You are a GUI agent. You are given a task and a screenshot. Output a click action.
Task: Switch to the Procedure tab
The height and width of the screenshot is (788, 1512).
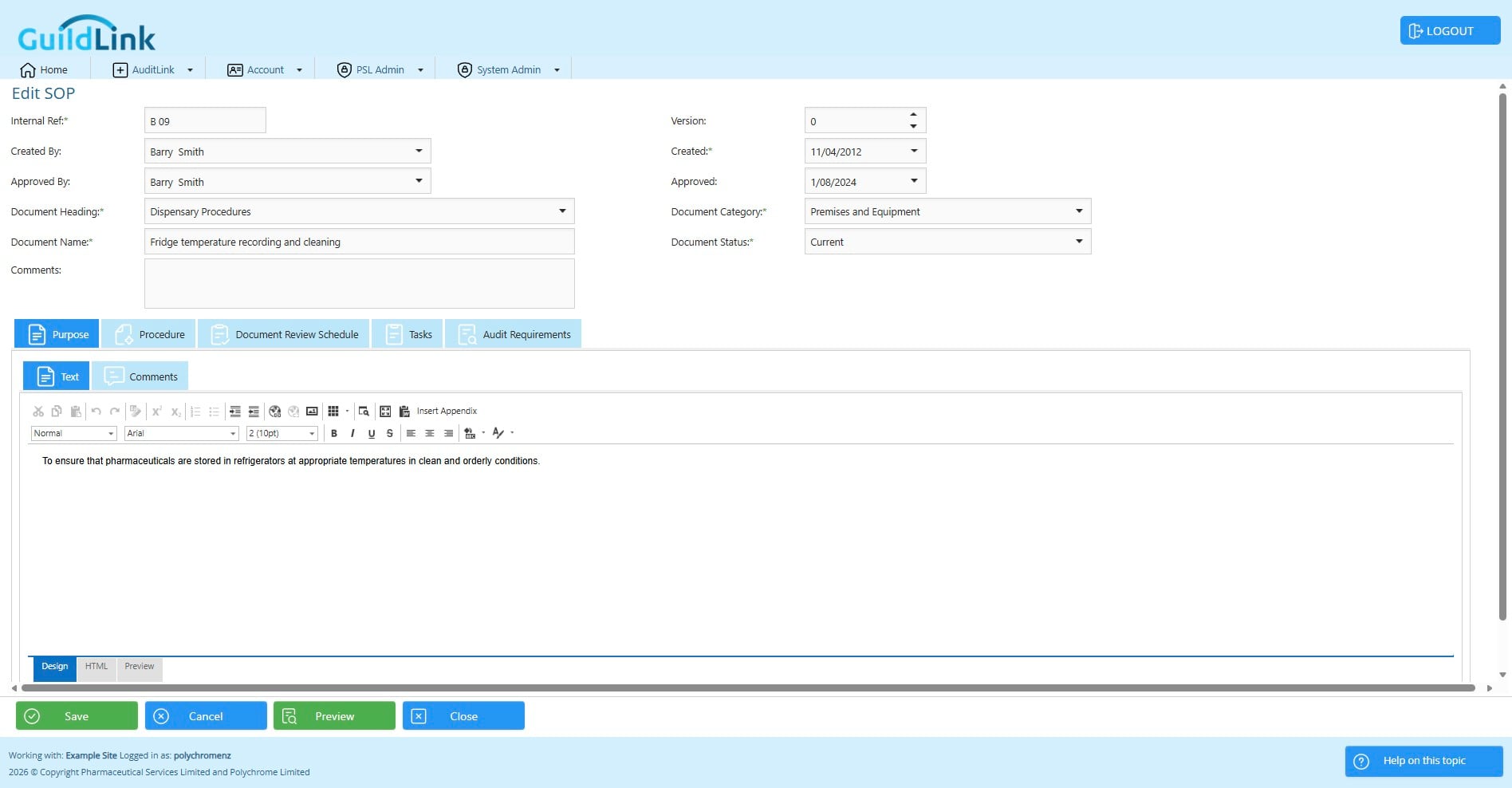pos(149,334)
